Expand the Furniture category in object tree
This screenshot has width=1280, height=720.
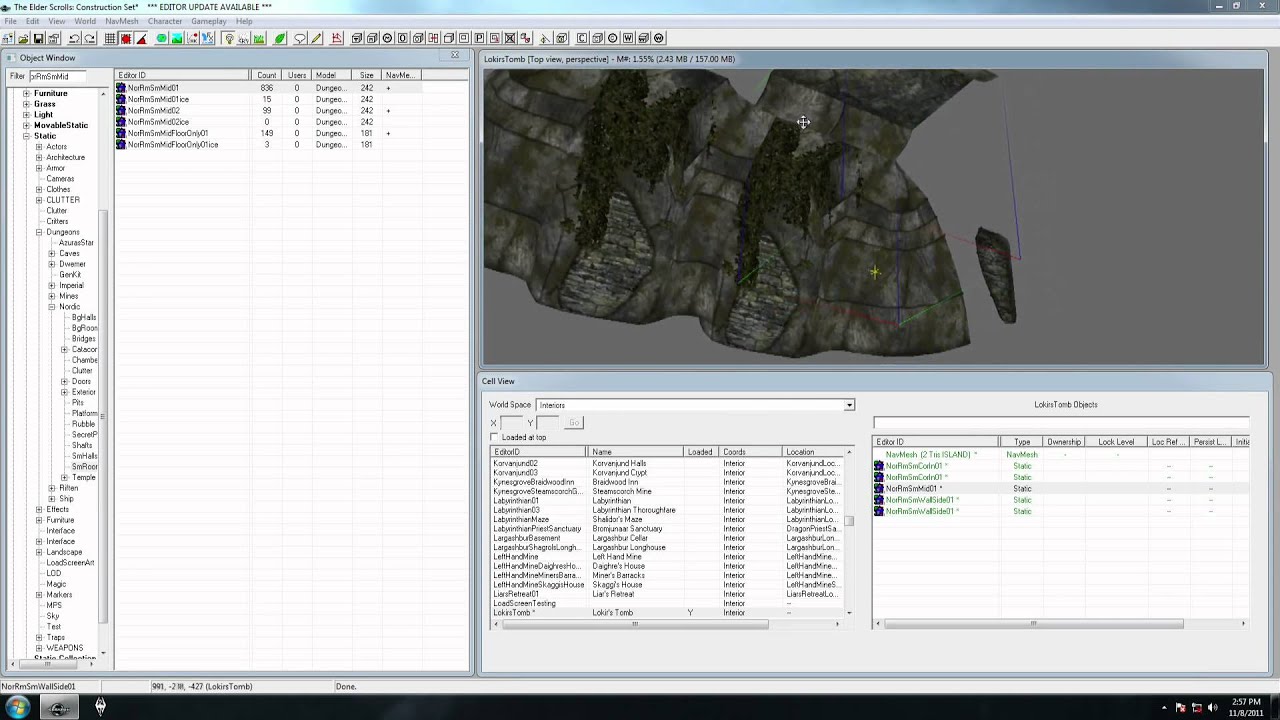[27, 93]
